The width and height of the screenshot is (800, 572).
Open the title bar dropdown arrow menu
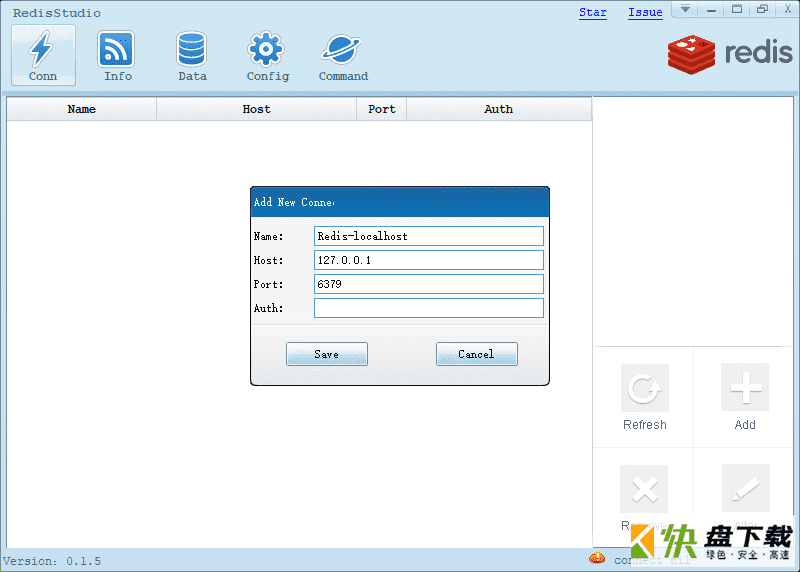coord(685,9)
